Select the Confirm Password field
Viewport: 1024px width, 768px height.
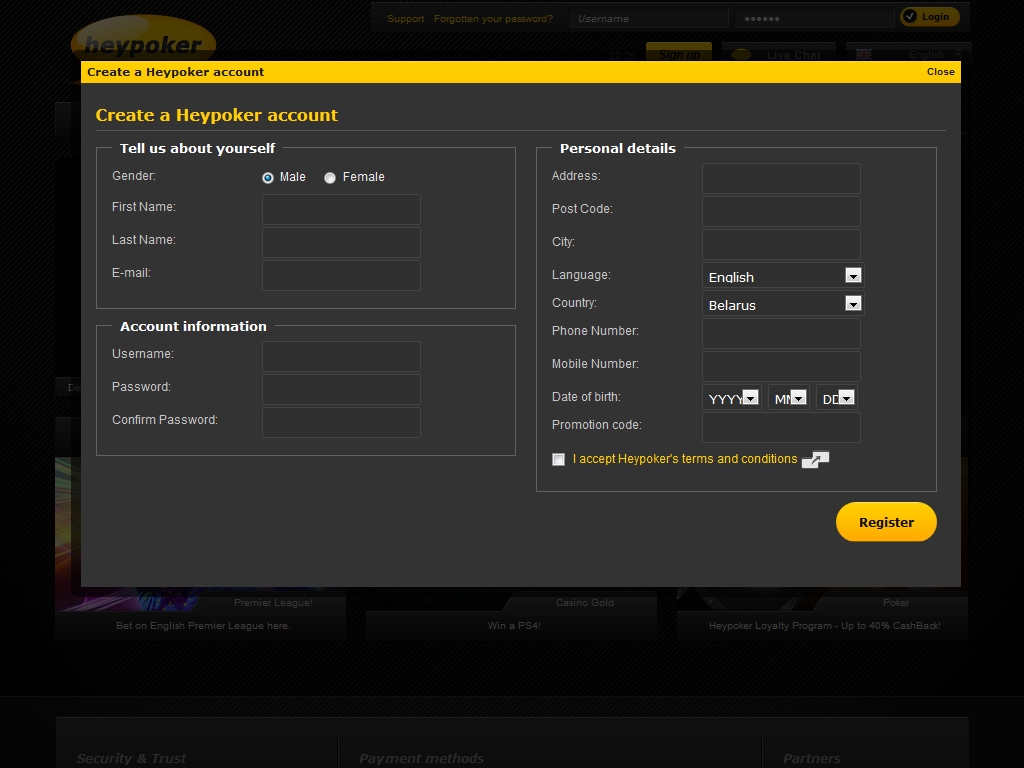tap(341, 423)
